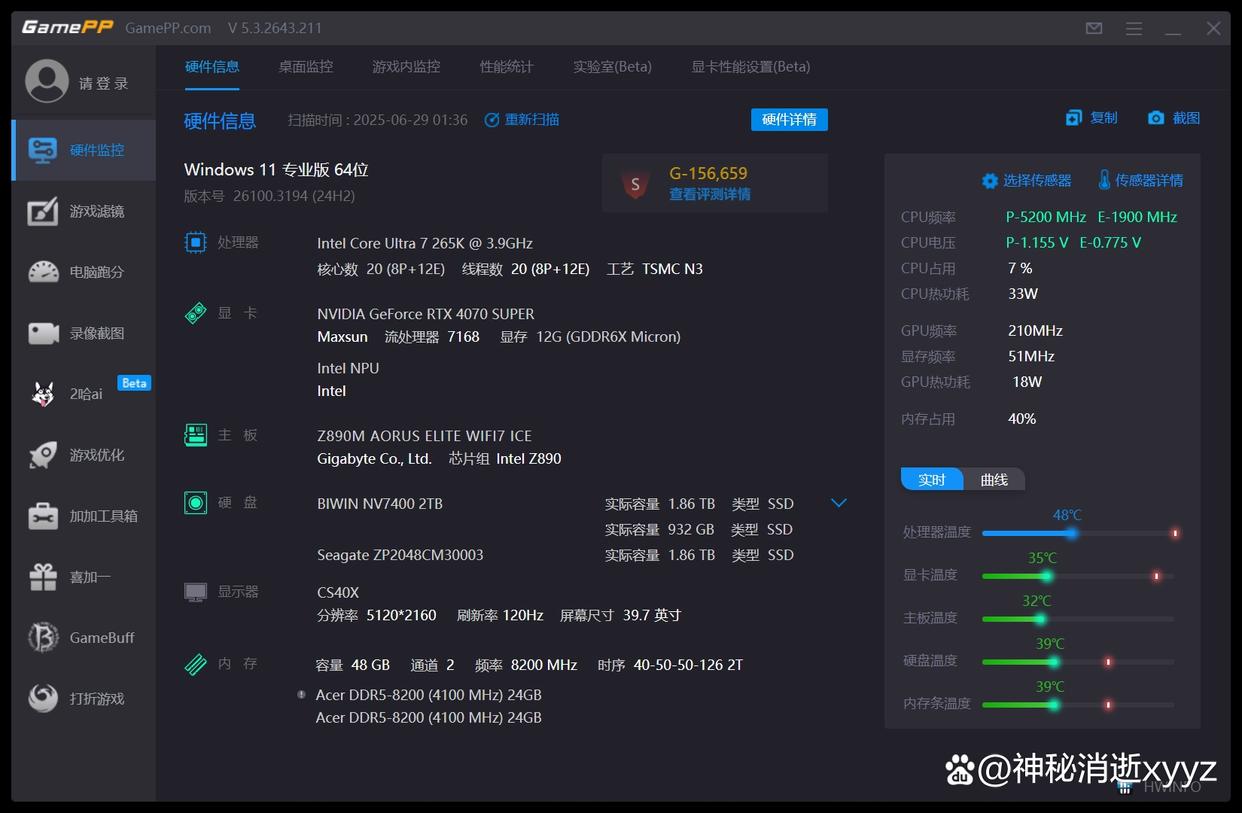Click the red S score badge
The width and height of the screenshot is (1242, 813).
635,184
